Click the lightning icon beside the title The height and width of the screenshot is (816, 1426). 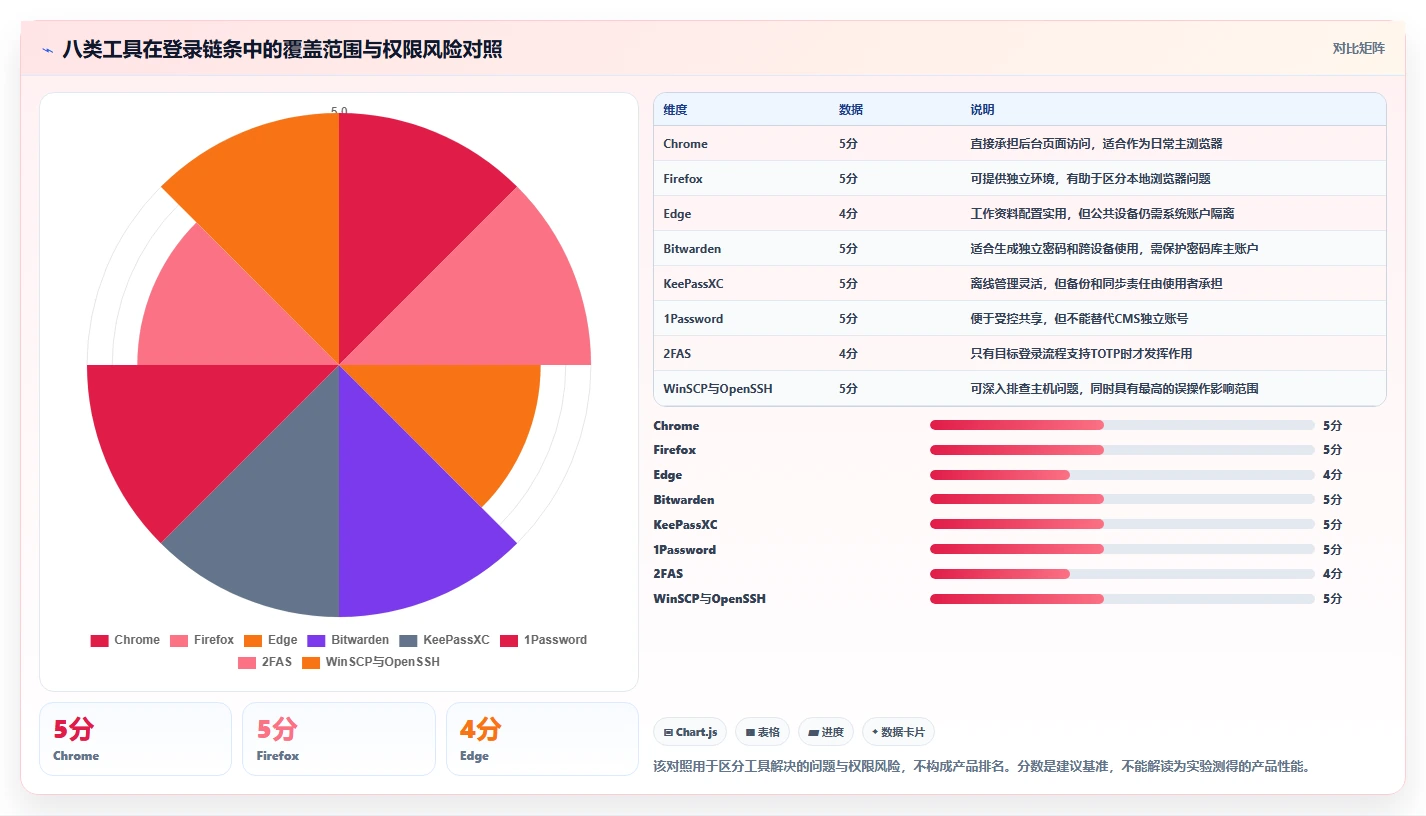click(48, 50)
